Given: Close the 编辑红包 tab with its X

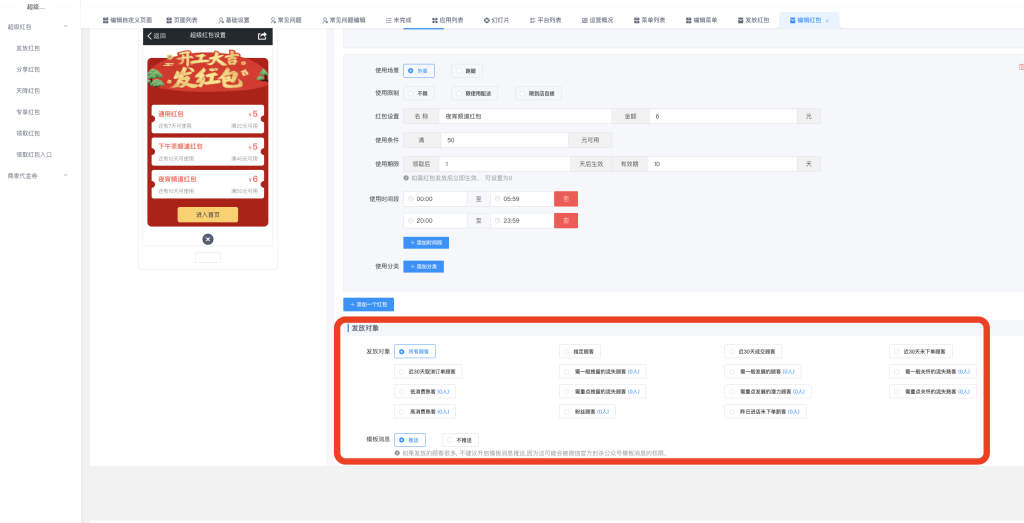Looking at the screenshot, I should click(x=827, y=20).
